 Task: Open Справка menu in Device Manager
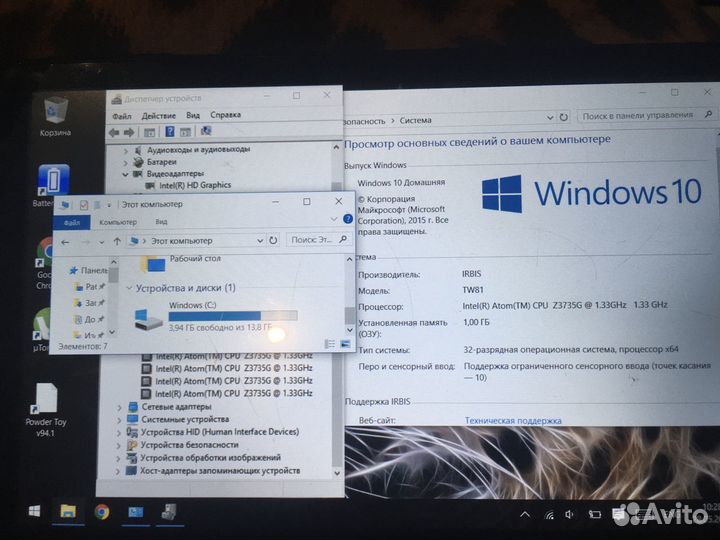[x=225, y=115]
